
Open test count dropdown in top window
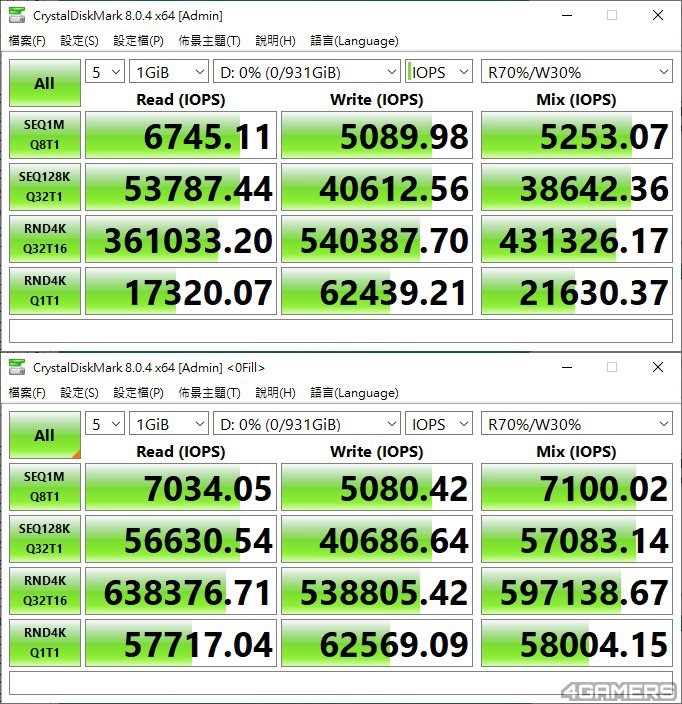(x=105, y=72)
